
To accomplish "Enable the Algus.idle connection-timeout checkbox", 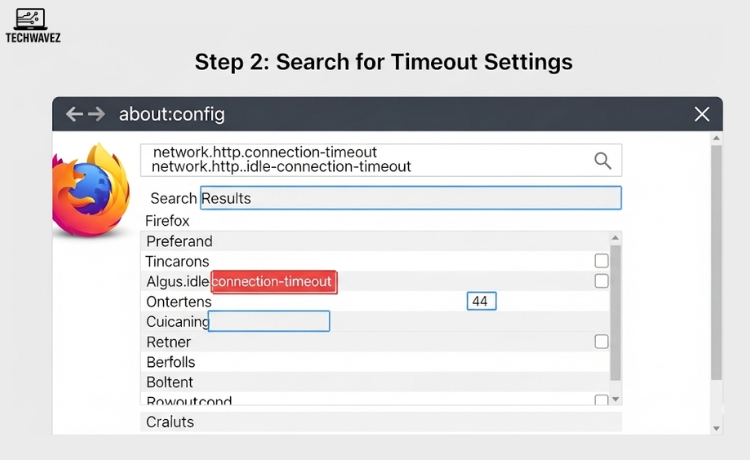I will coord(601,281).
